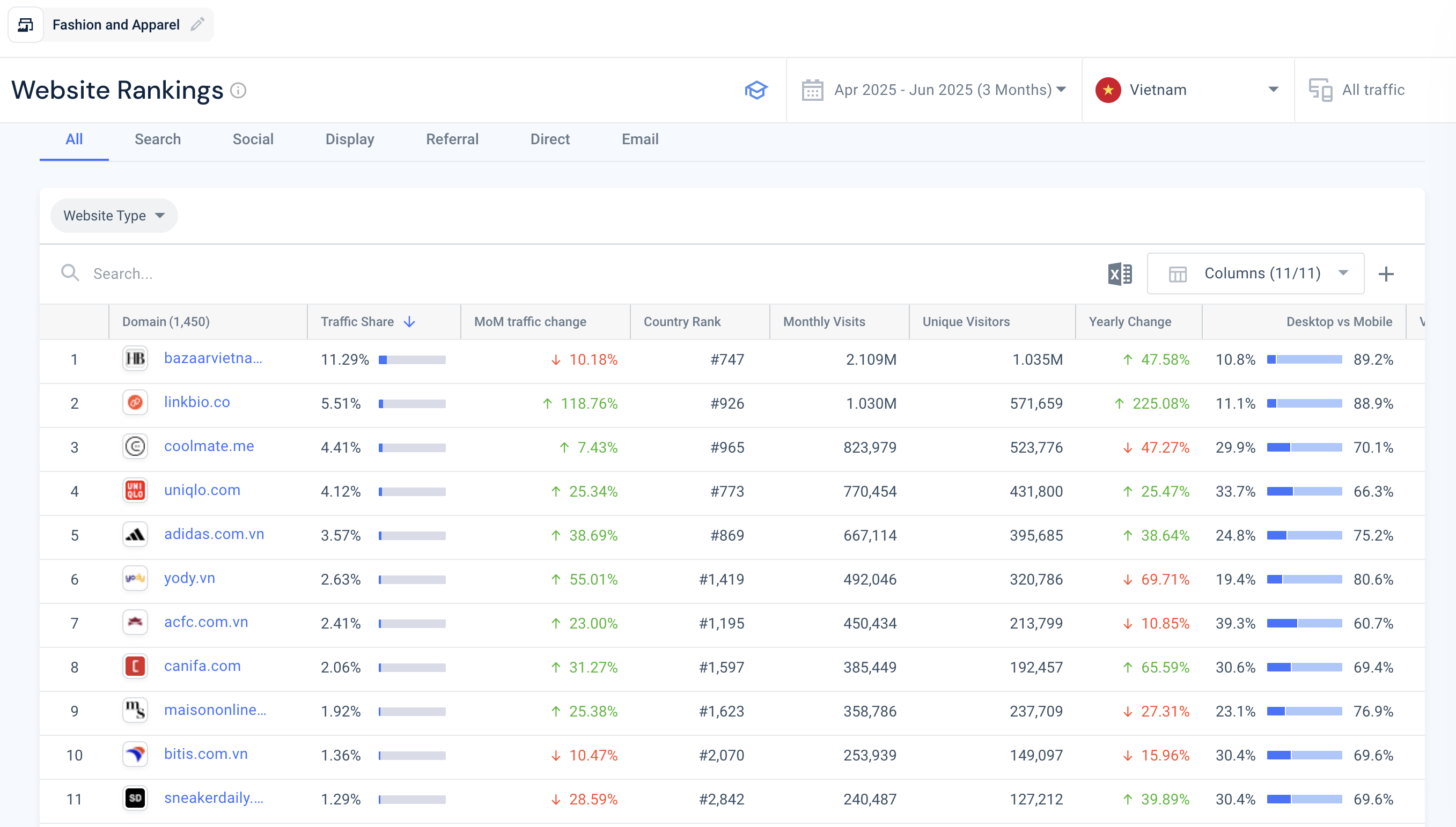Viewport: 1456px width, 827px height.
Task: Switch to the Social tab
Action: pos(253,140)
